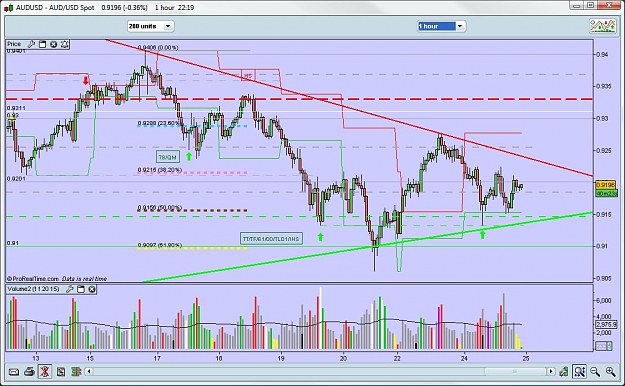Minimize the AUDUSD chart window
This screenshot has height=386, width=625.
click(576, 6)
